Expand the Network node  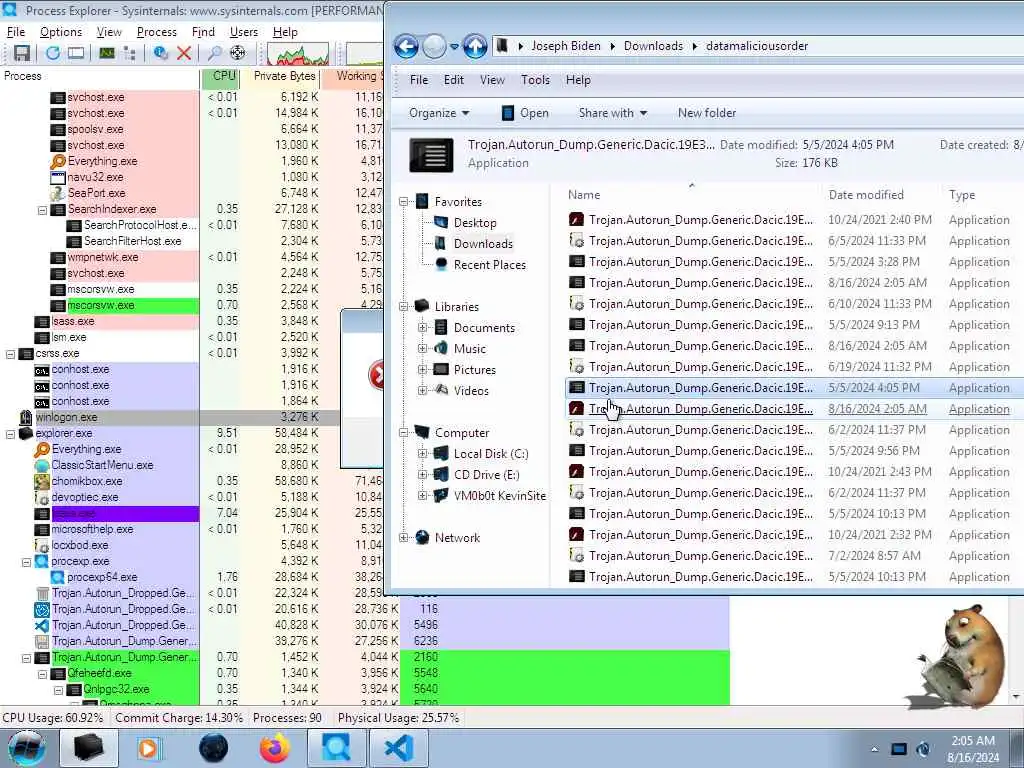(404, 537)
